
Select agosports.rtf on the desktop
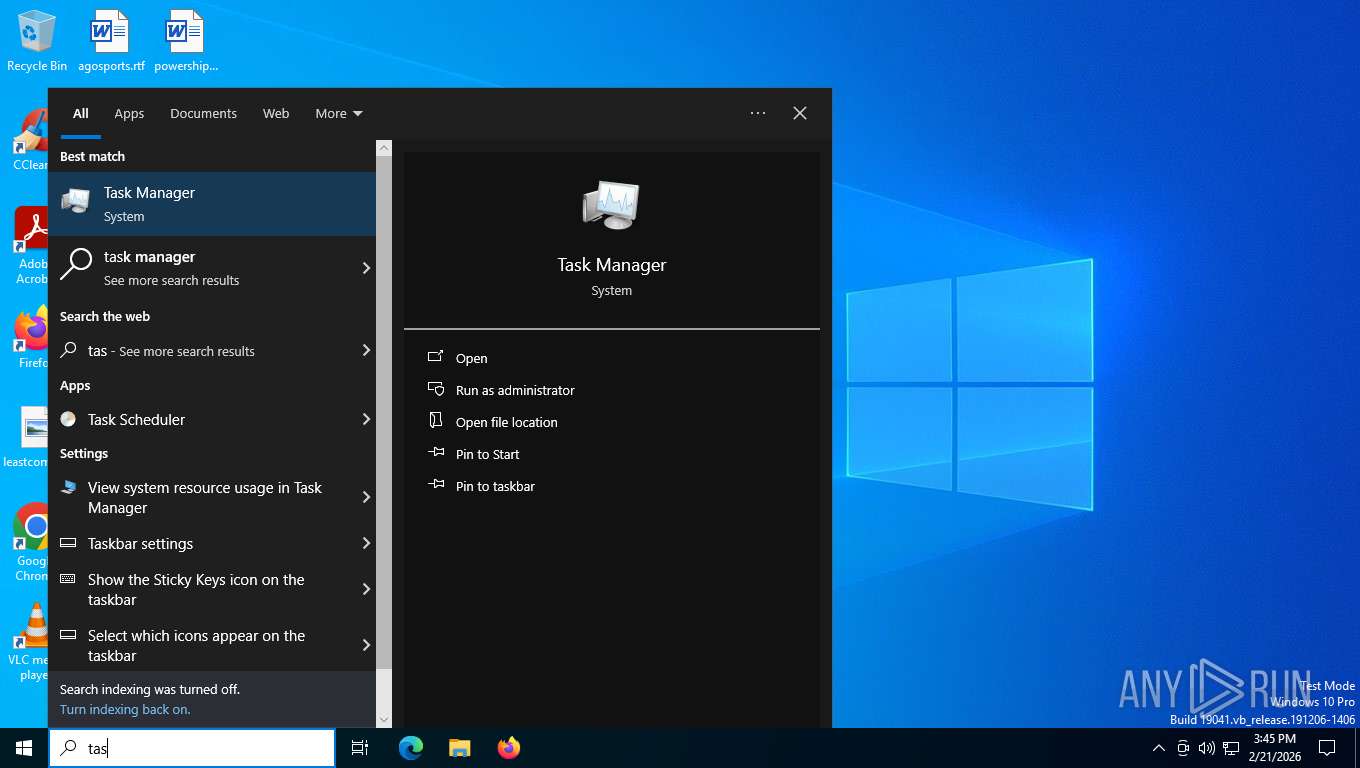pyautogui.click(x=110, y=41)
